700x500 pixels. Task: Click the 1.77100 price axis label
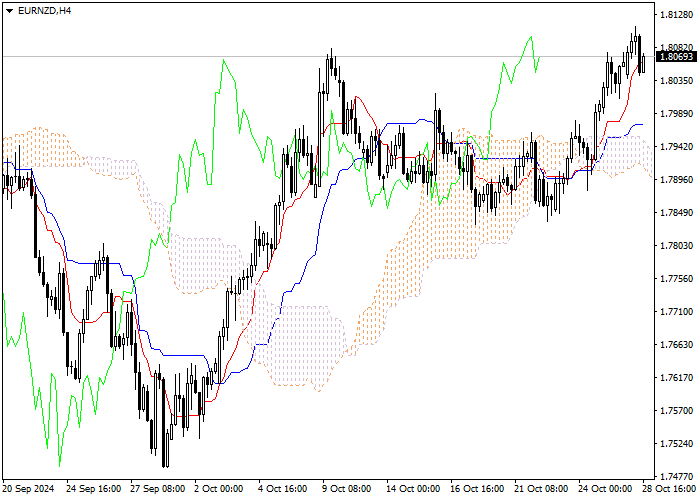677,312
